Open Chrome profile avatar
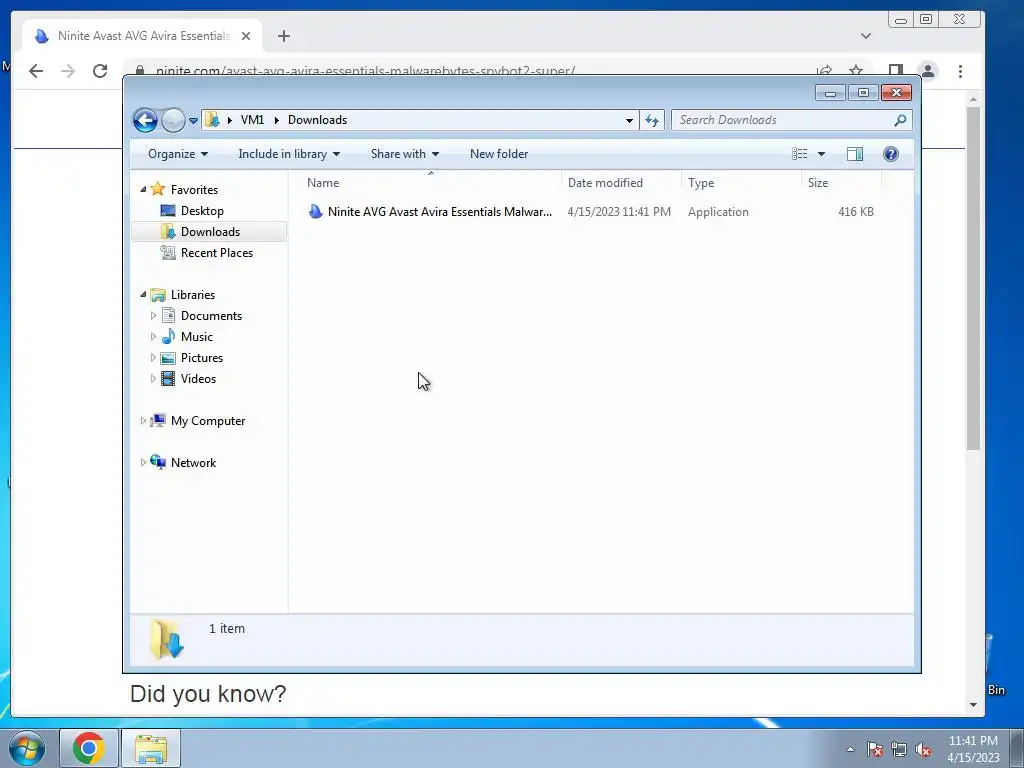The width and height of the screenshot is (1024, 768). (x=928, y=71)
